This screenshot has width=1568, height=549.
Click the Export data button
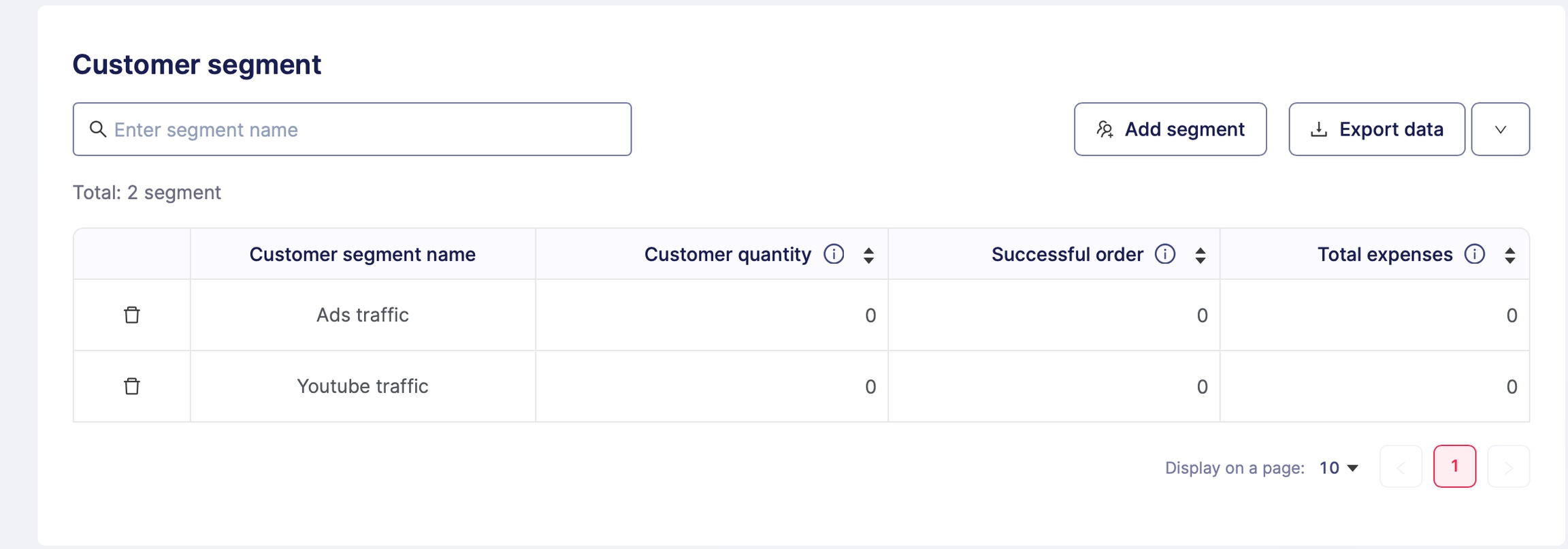1376,129
